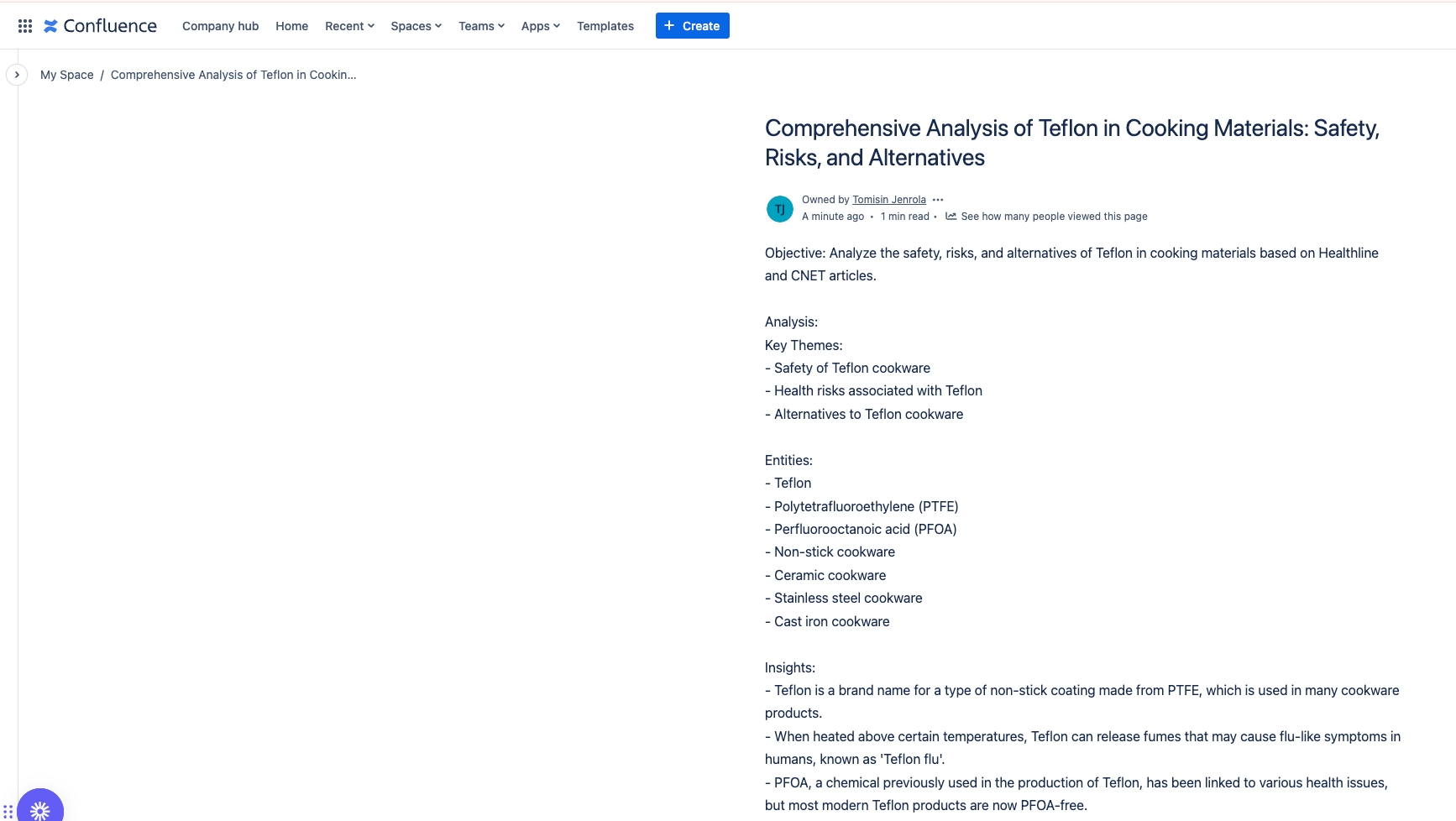Open the app switcher grid icon
Screen dimensions: 1456x821
[x=25, y=26]
